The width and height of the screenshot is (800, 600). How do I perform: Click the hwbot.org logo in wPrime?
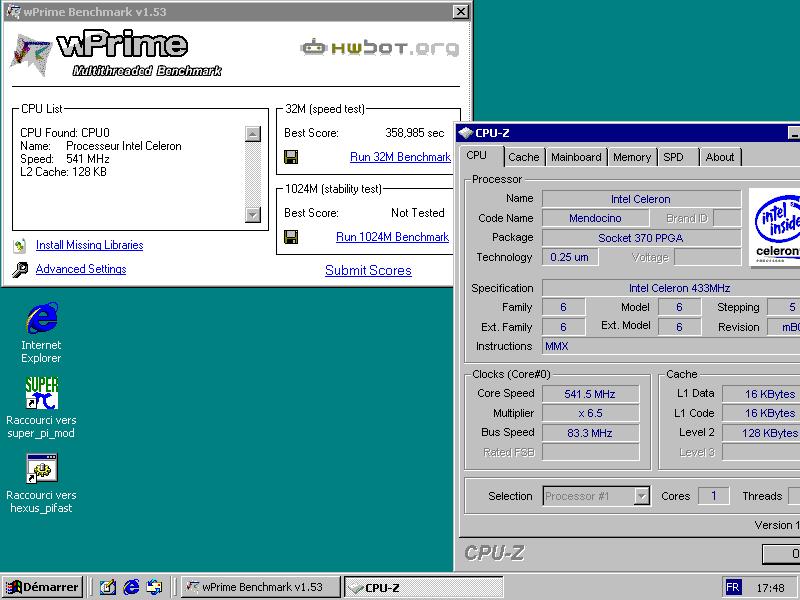pyautogui.click(x=380, y=48)
